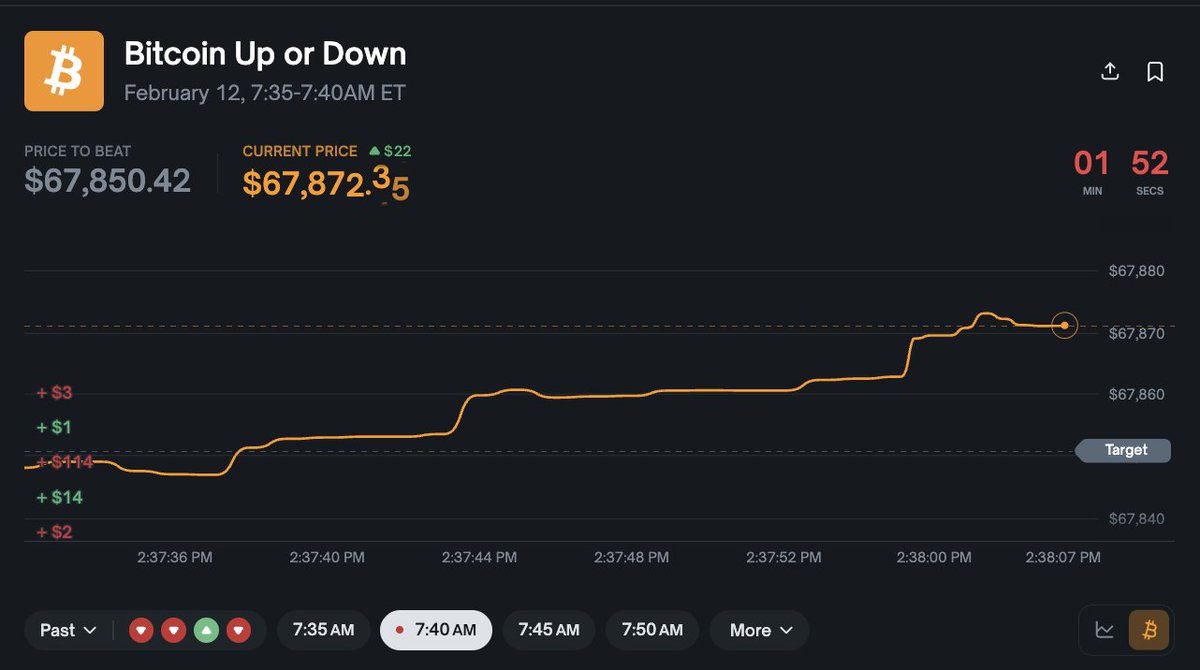Viewport: 1200px width, 670px height.
Task: Click the green up-arrow past result circle
Action: tap(206, 630)
